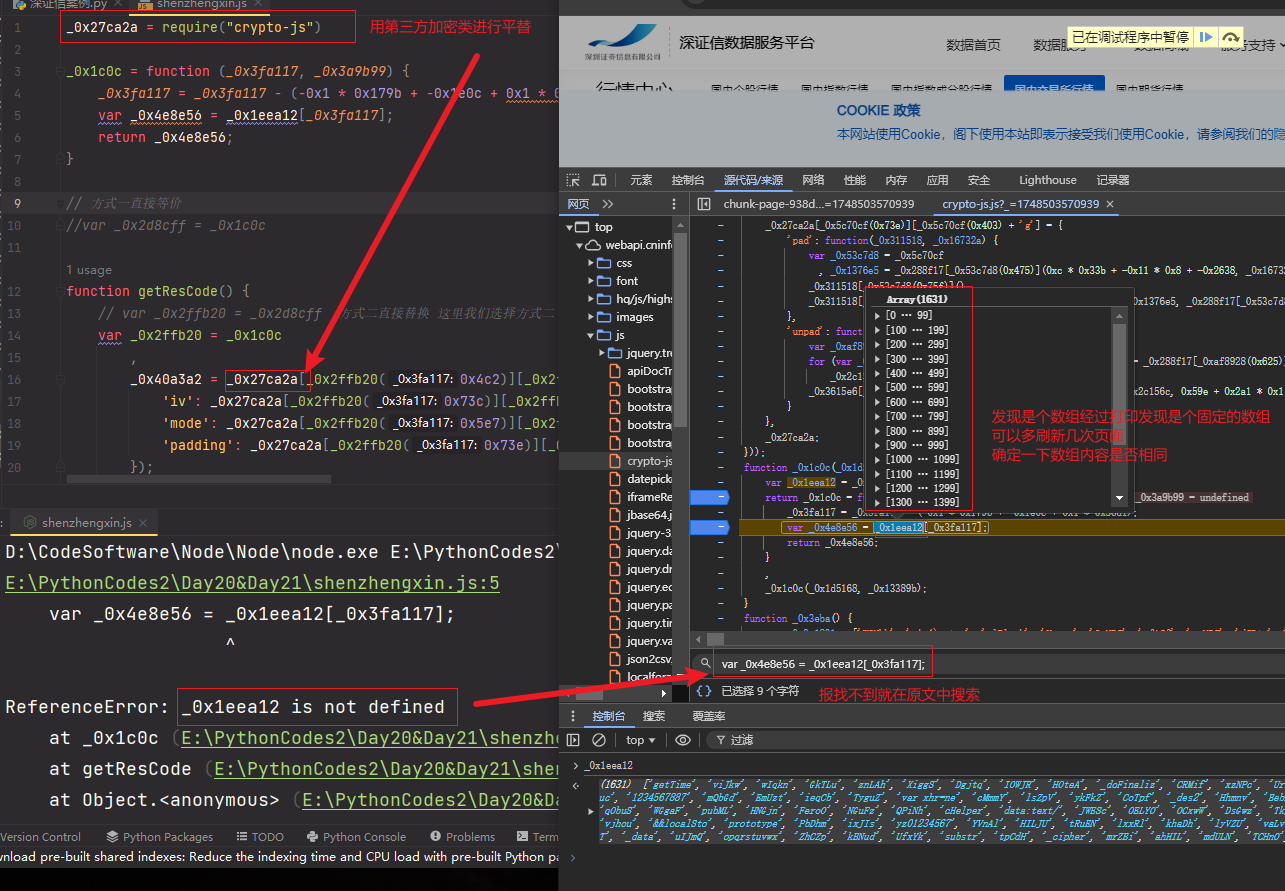Select the iframeRe file in navigator
Screen dimensions: 1285x891
640,497
